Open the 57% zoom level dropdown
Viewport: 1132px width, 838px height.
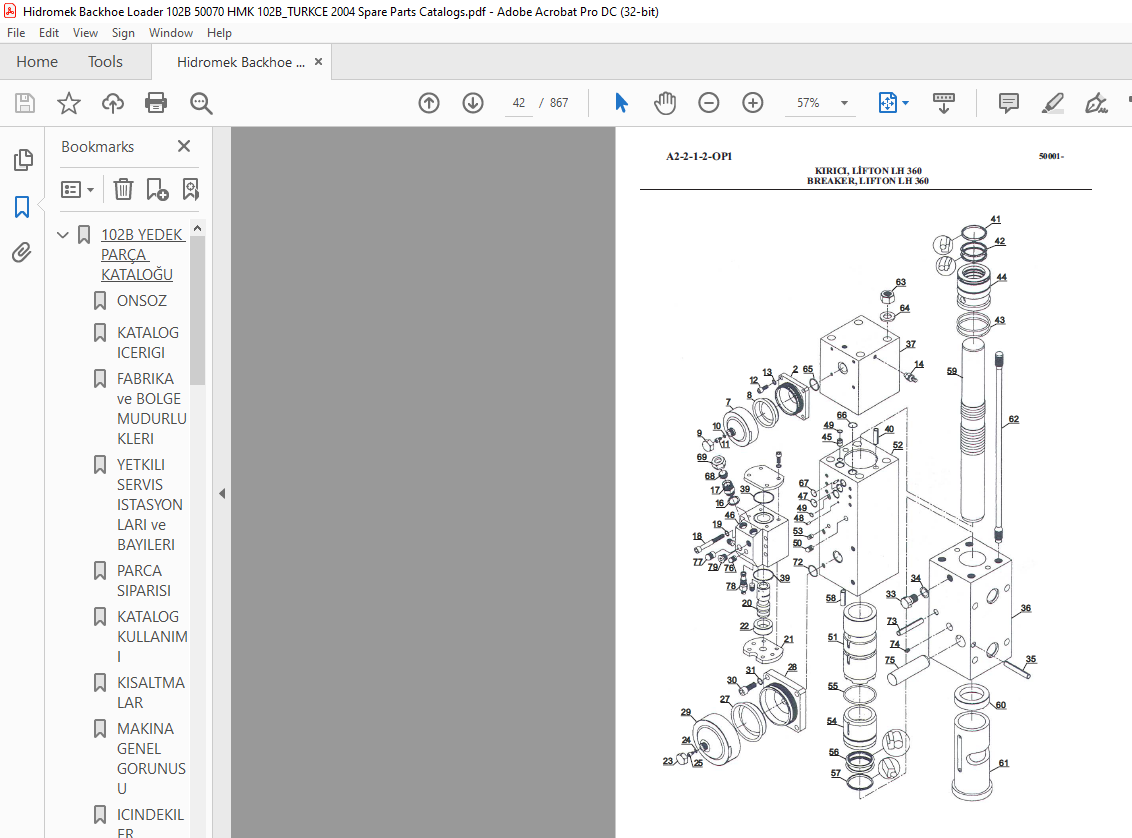tap(844, 103)
